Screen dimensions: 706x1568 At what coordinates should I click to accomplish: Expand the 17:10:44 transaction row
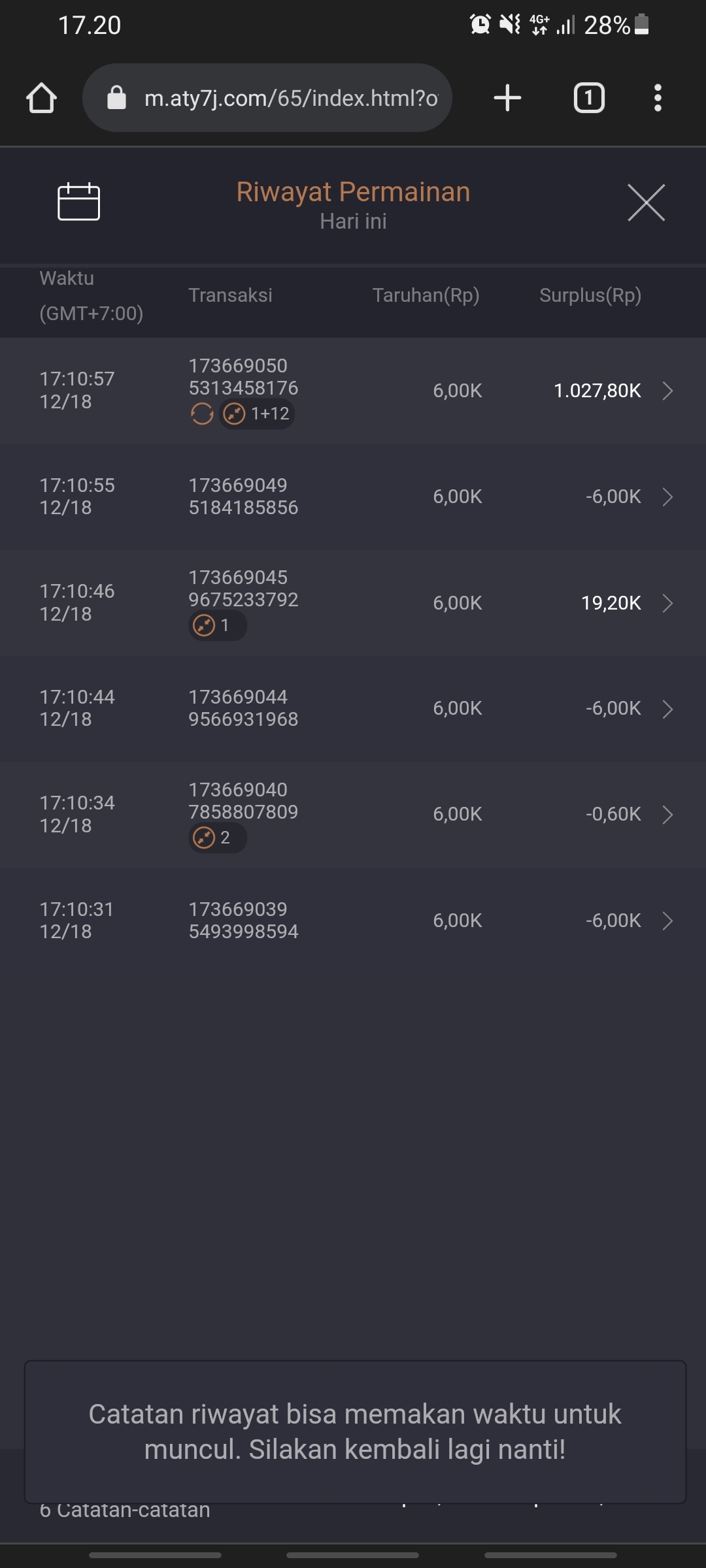point(667,709)
